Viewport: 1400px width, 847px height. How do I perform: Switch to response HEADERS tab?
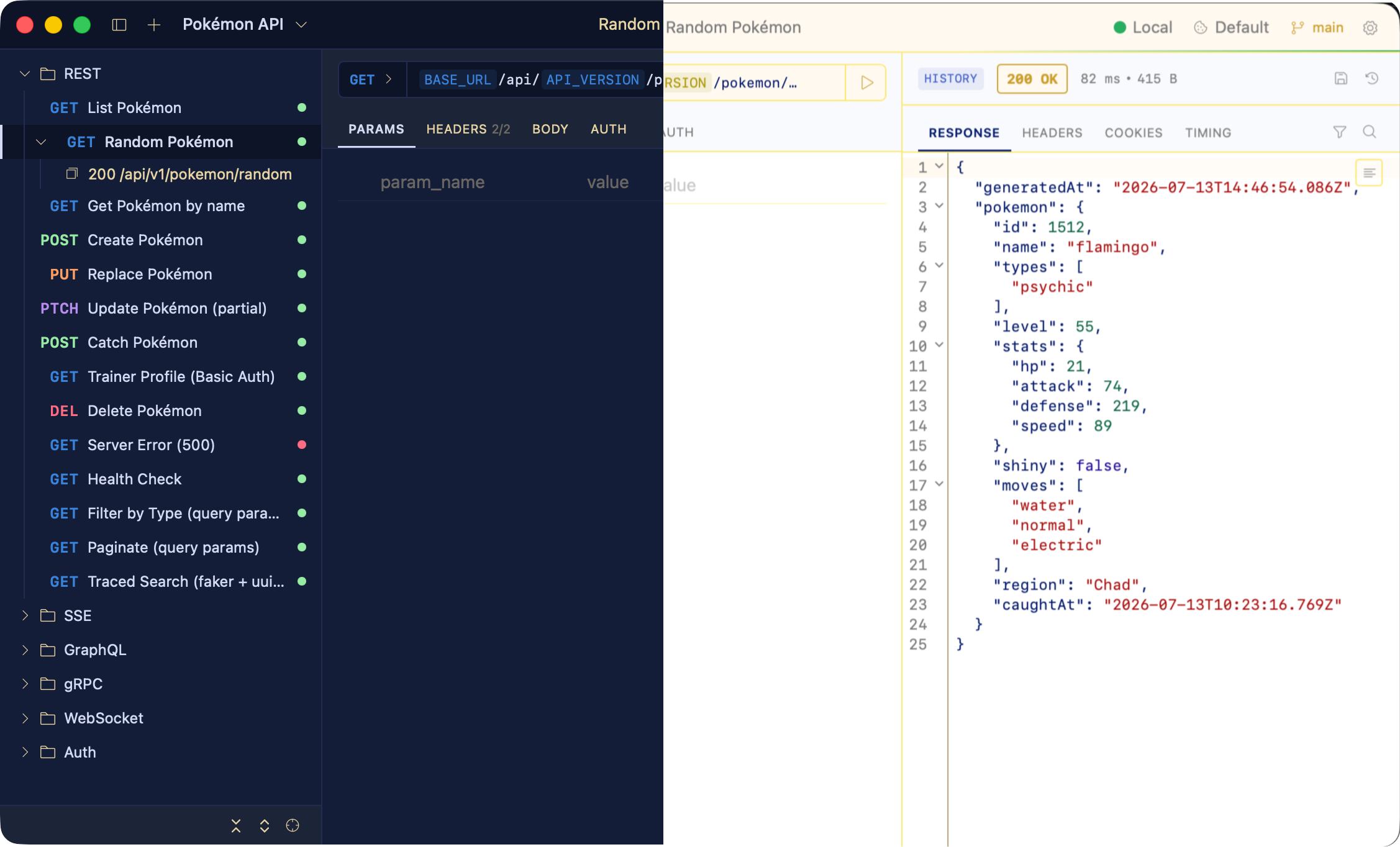(x=1052, y=133)
